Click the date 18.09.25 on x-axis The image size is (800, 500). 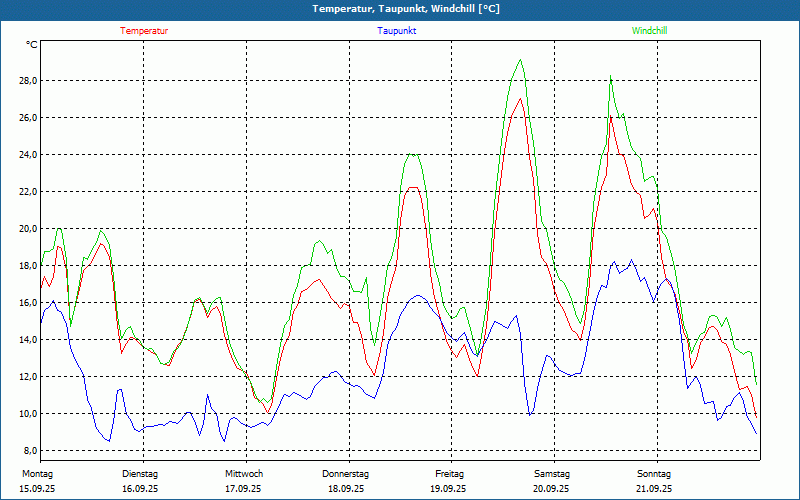pos(346,489)
